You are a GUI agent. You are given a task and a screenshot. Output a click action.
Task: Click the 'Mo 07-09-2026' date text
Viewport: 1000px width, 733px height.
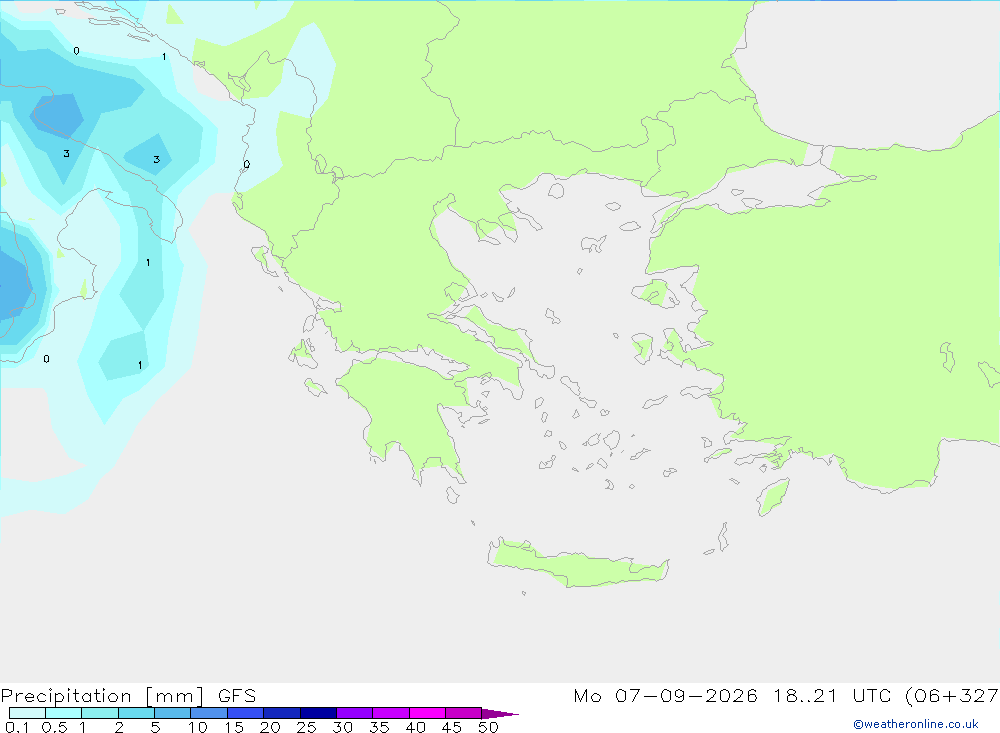[x=665, y=696]
